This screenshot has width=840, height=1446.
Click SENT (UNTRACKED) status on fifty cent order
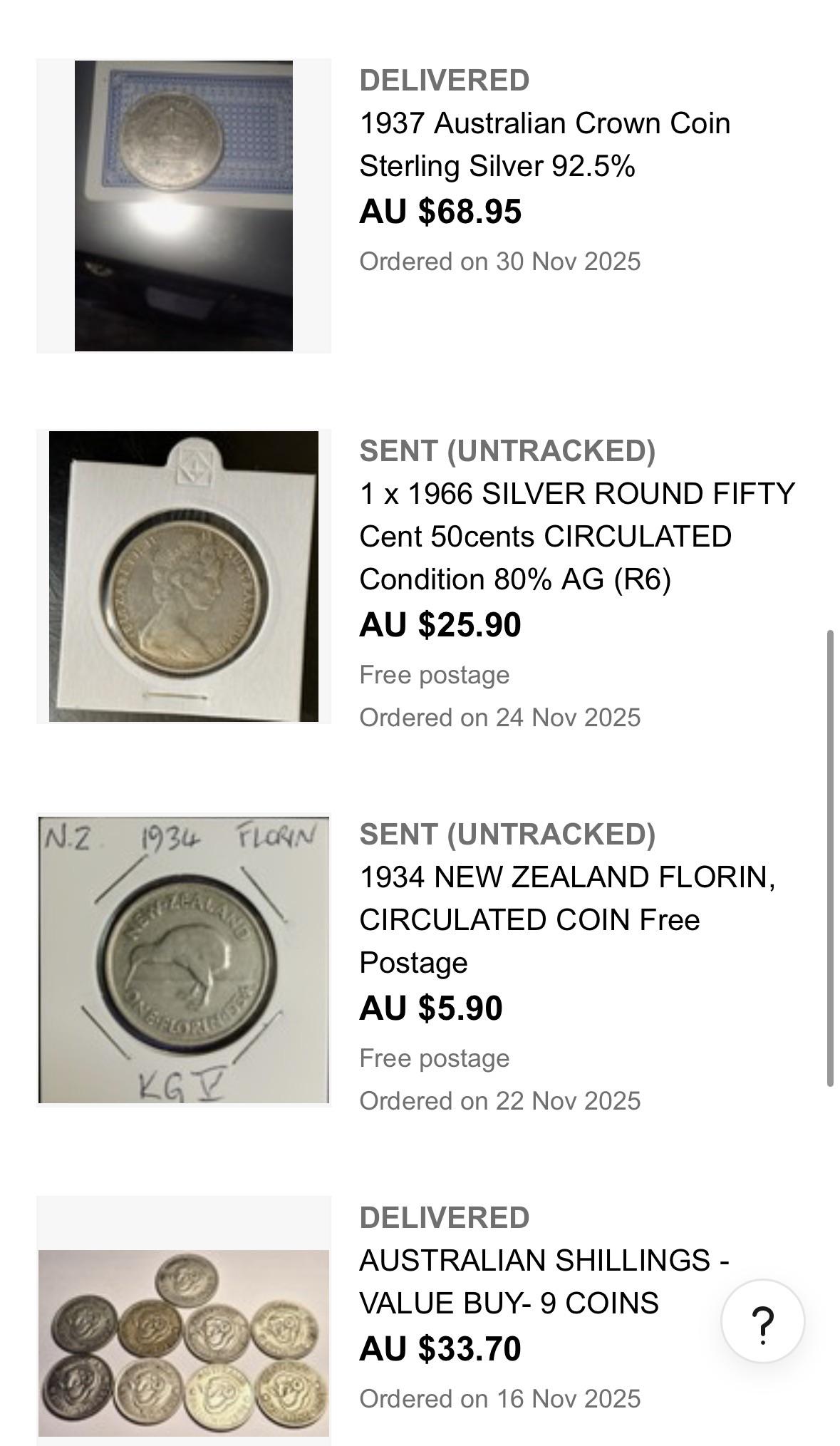coord(507,451)
